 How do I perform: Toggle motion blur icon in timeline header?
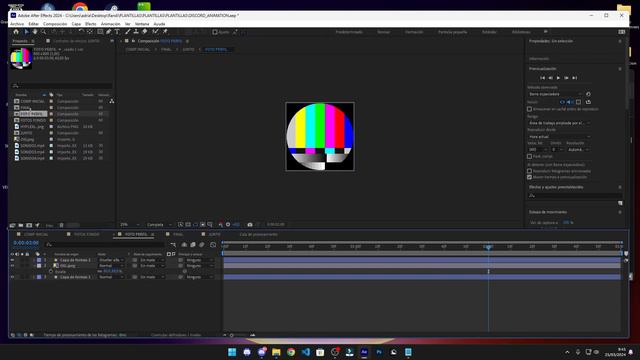pos(202,244)
